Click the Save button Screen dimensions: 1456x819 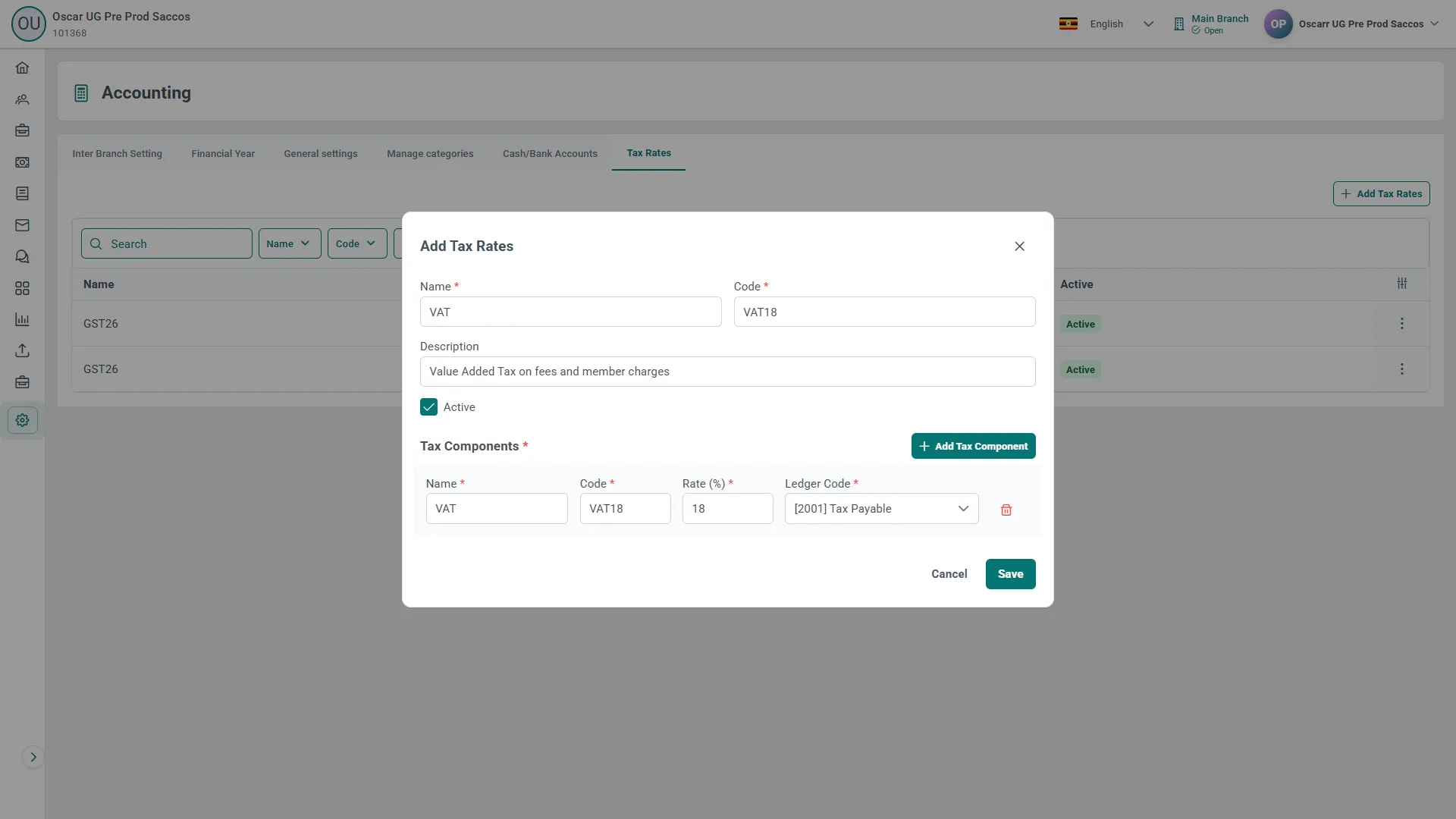[1010, 574]
